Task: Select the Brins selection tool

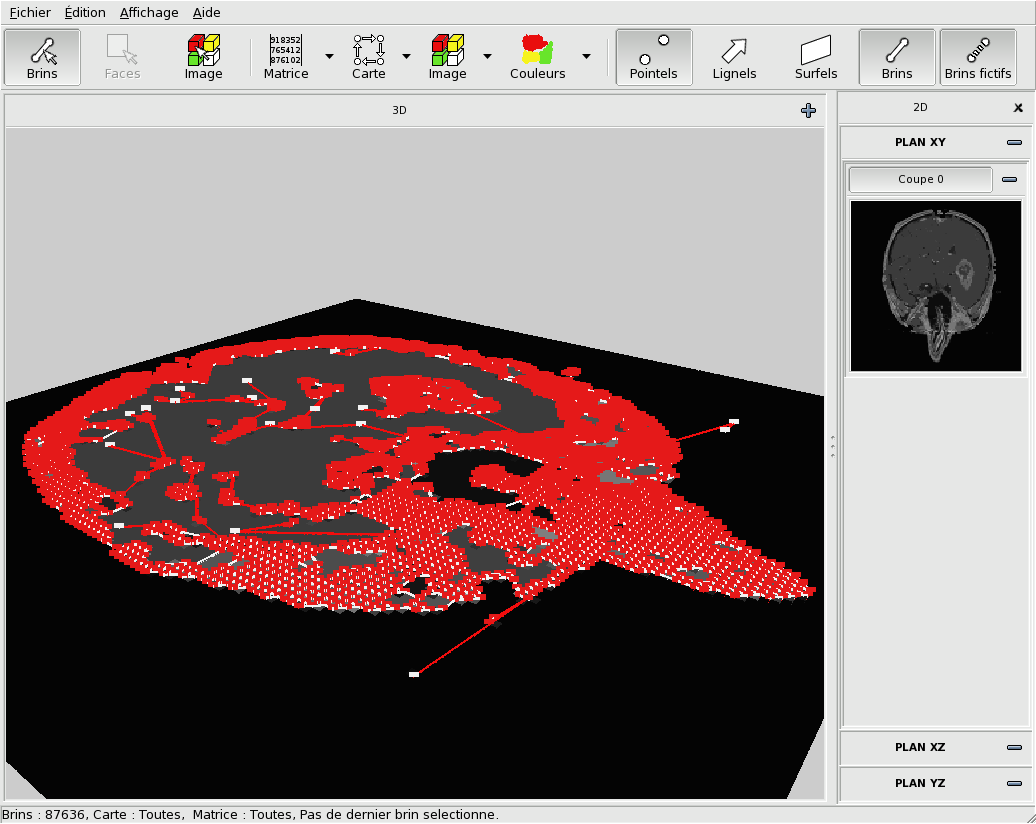Action: (x=42, y=57)
